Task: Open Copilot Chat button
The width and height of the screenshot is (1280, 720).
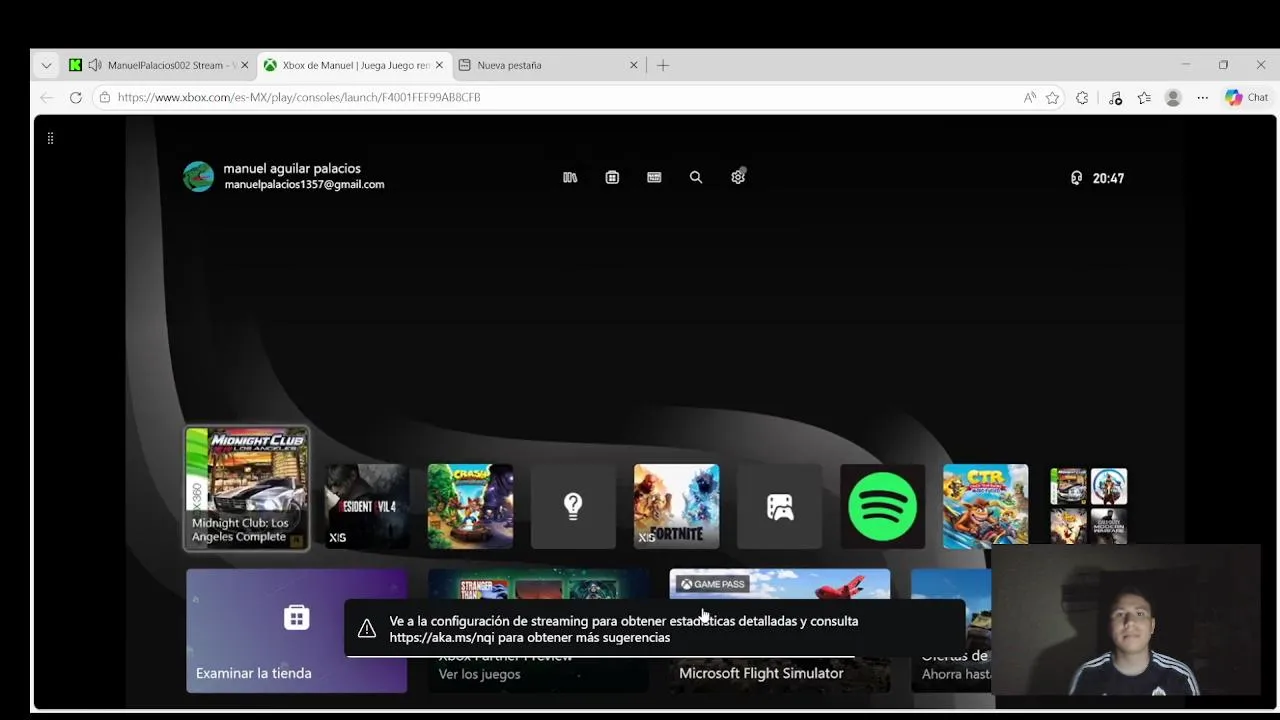Action: [x=1247, y=97]
